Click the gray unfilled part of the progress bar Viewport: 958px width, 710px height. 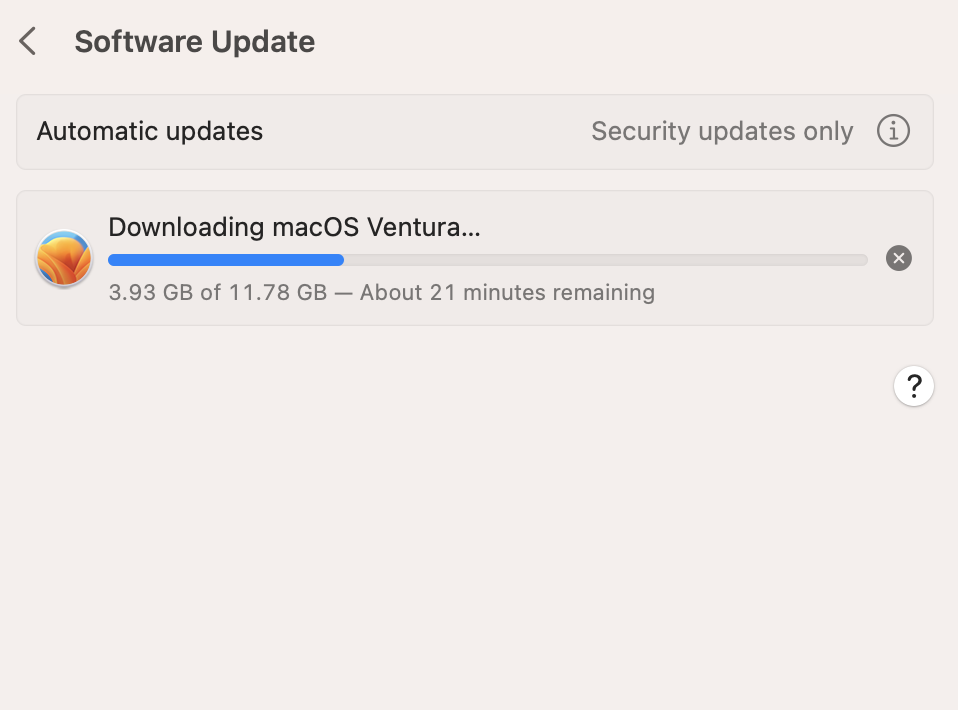click(x=605, y=260)
